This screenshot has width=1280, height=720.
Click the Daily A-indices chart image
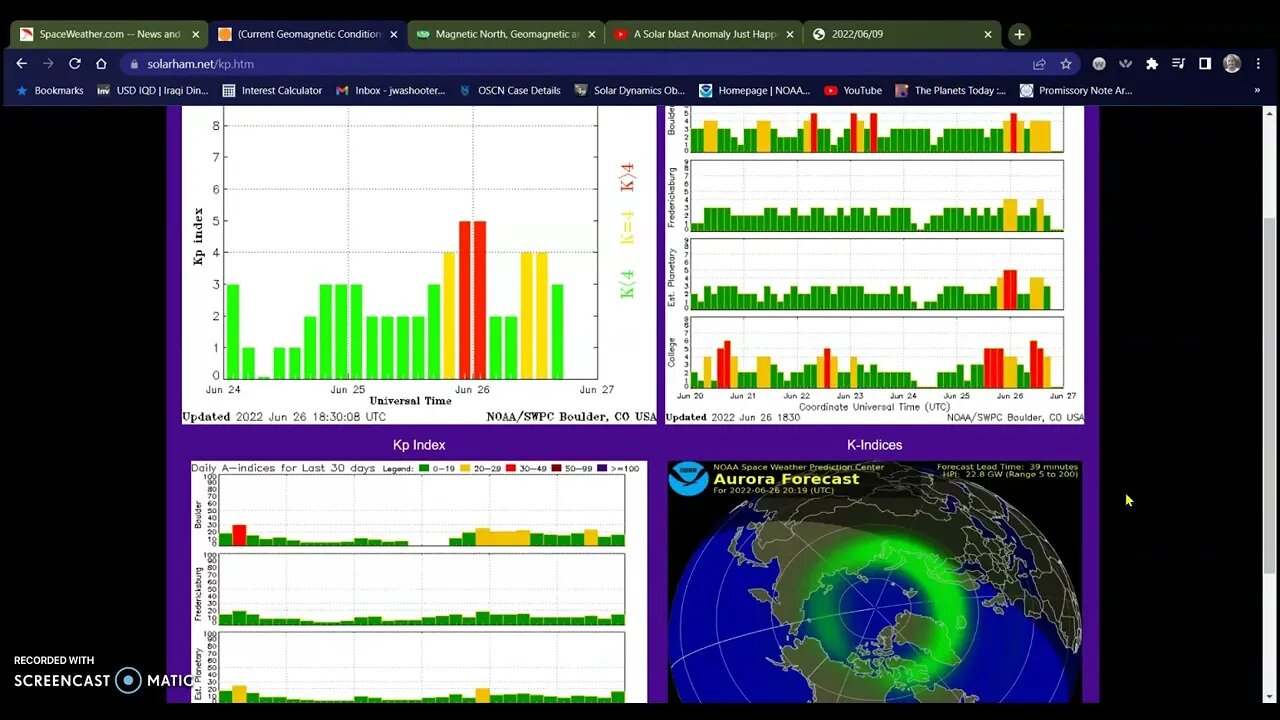click(419, 582)
